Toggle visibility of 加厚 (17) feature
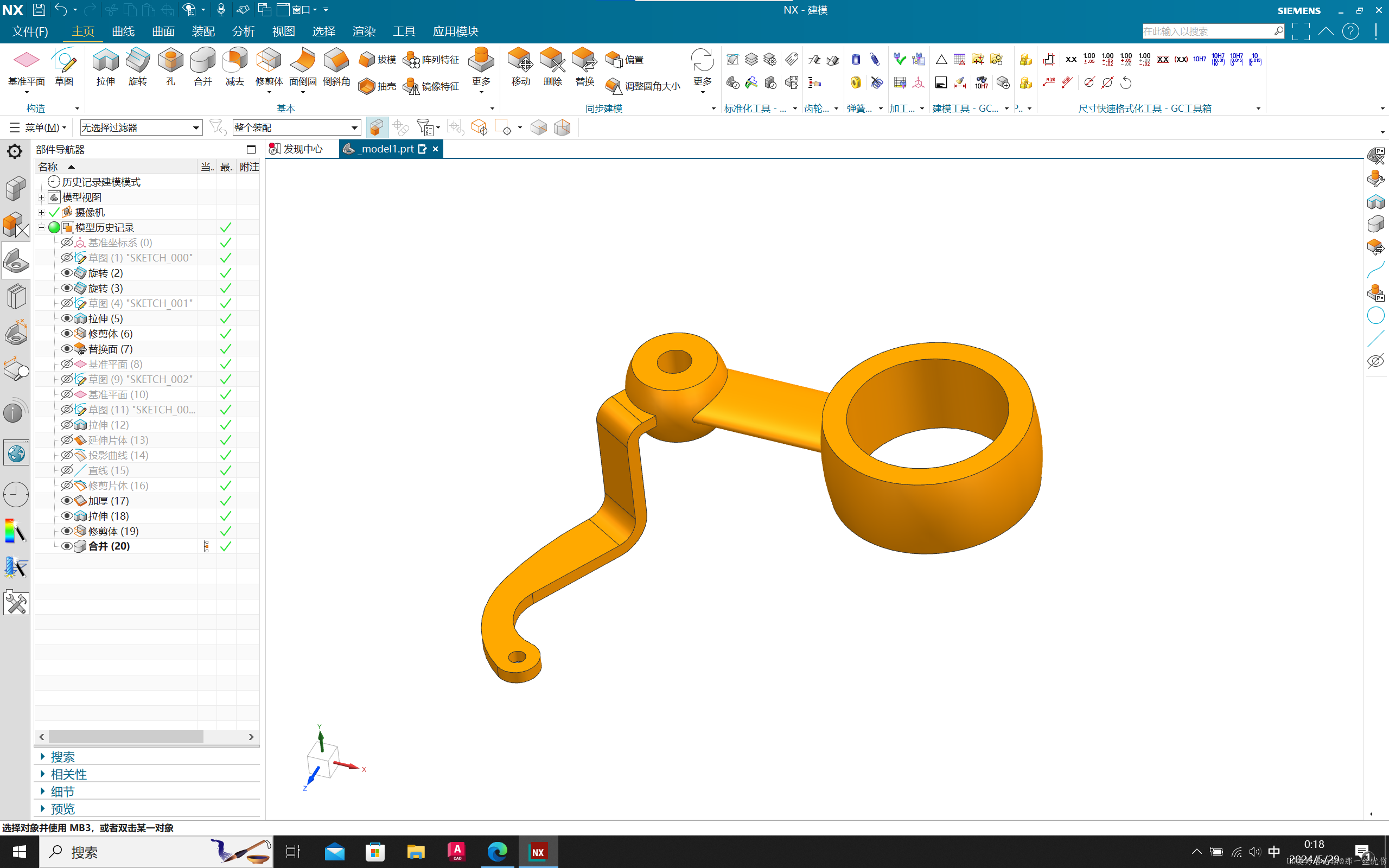The height and width of the screenshot is (868, 1389). [x=67, y=501]
